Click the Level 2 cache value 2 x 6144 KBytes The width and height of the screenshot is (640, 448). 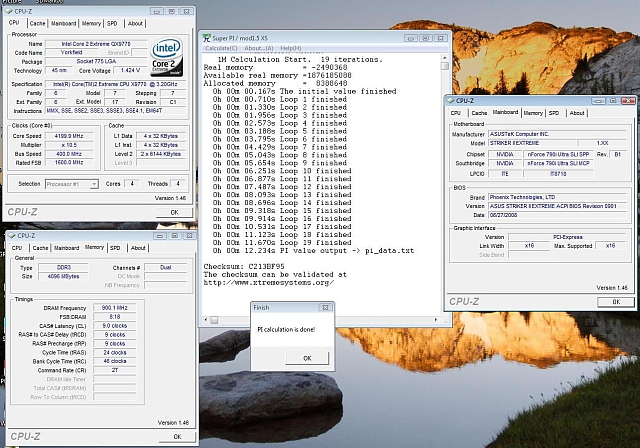pos(161,154)
